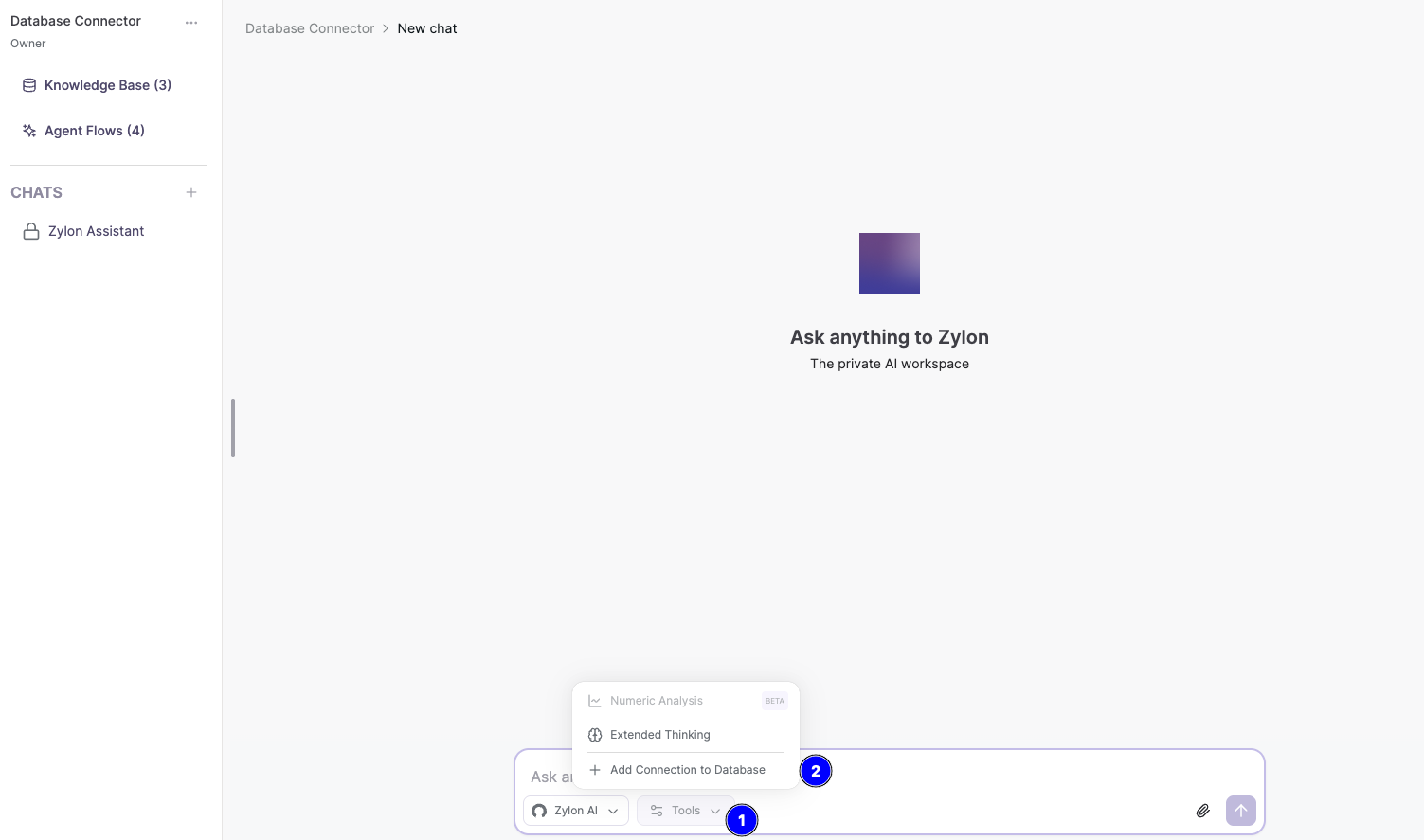Click the send message arrow icon

pos(1241,811)
